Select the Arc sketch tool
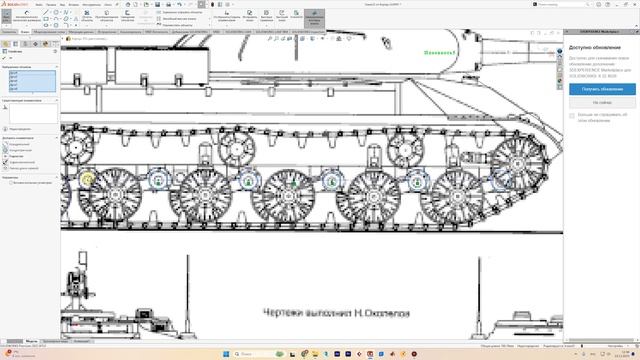 [x=56, y=19]
